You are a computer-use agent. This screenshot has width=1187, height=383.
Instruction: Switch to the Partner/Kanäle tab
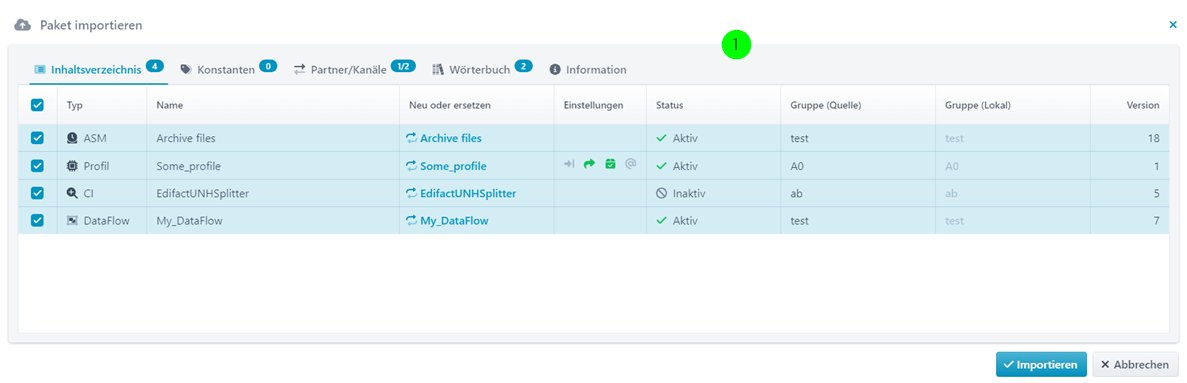354,69
